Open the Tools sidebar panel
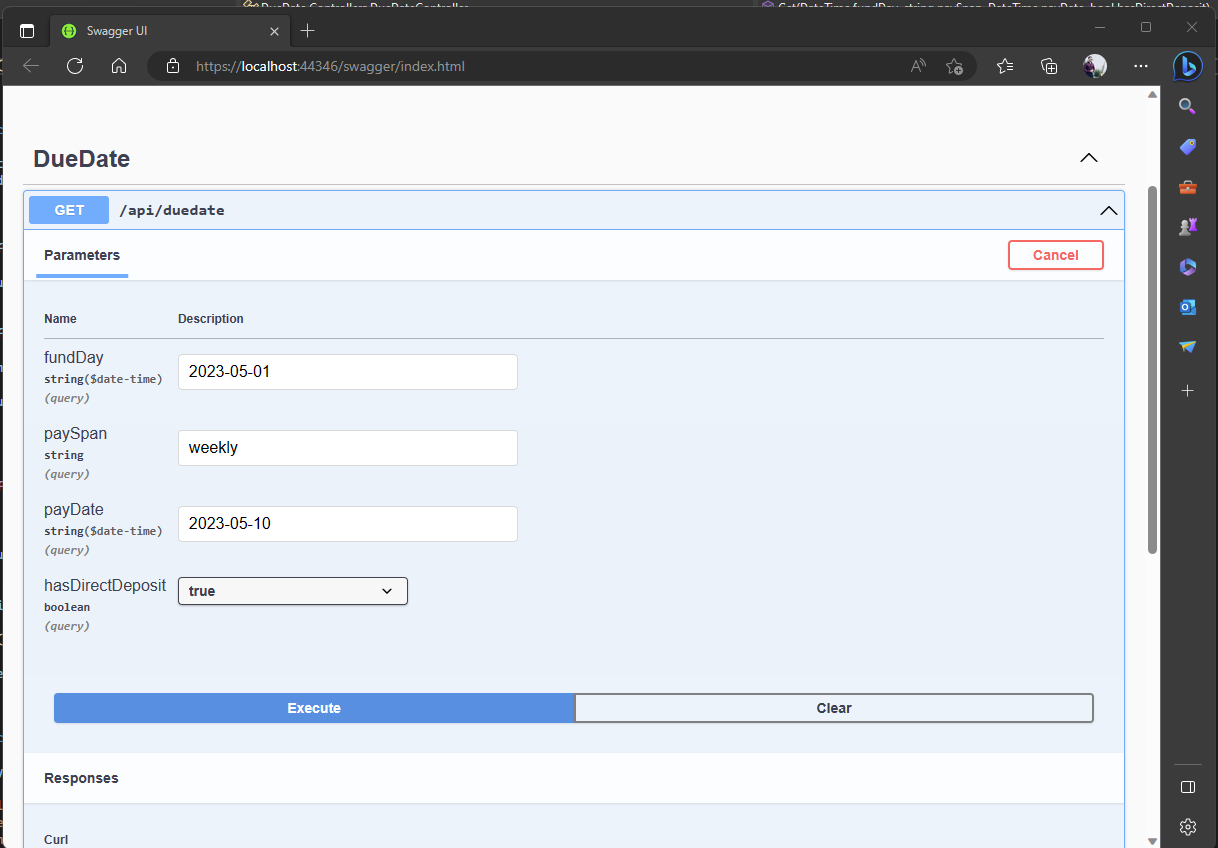This screenshot has height=848, width=1218. click(1187, 187)
